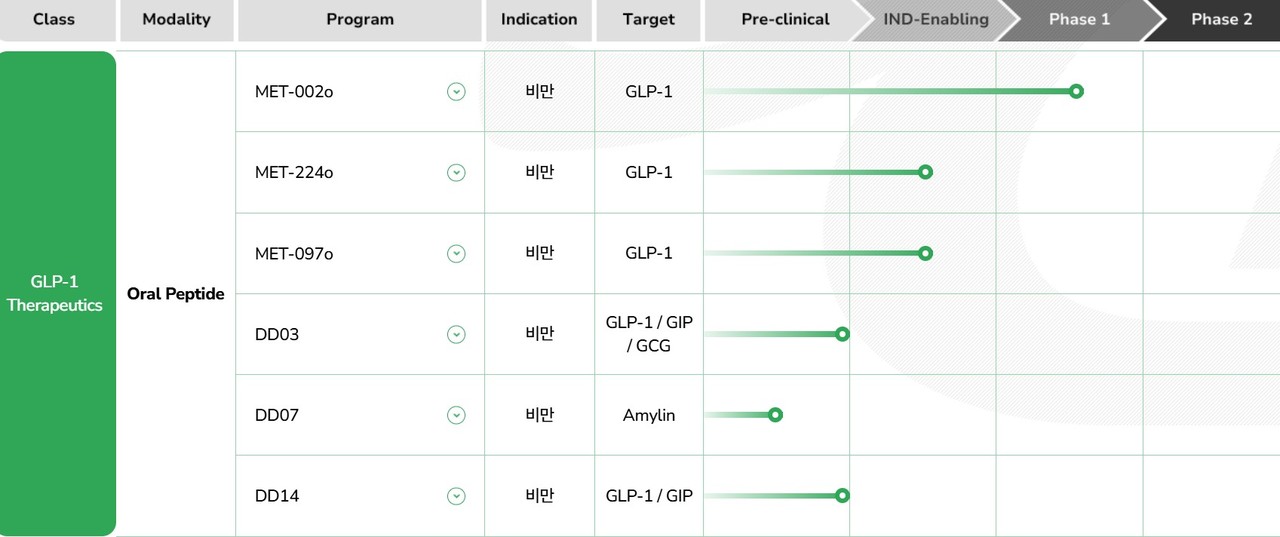1280x537 pixels.
Task: Expand the MET-224o program details
Action: 456,173
